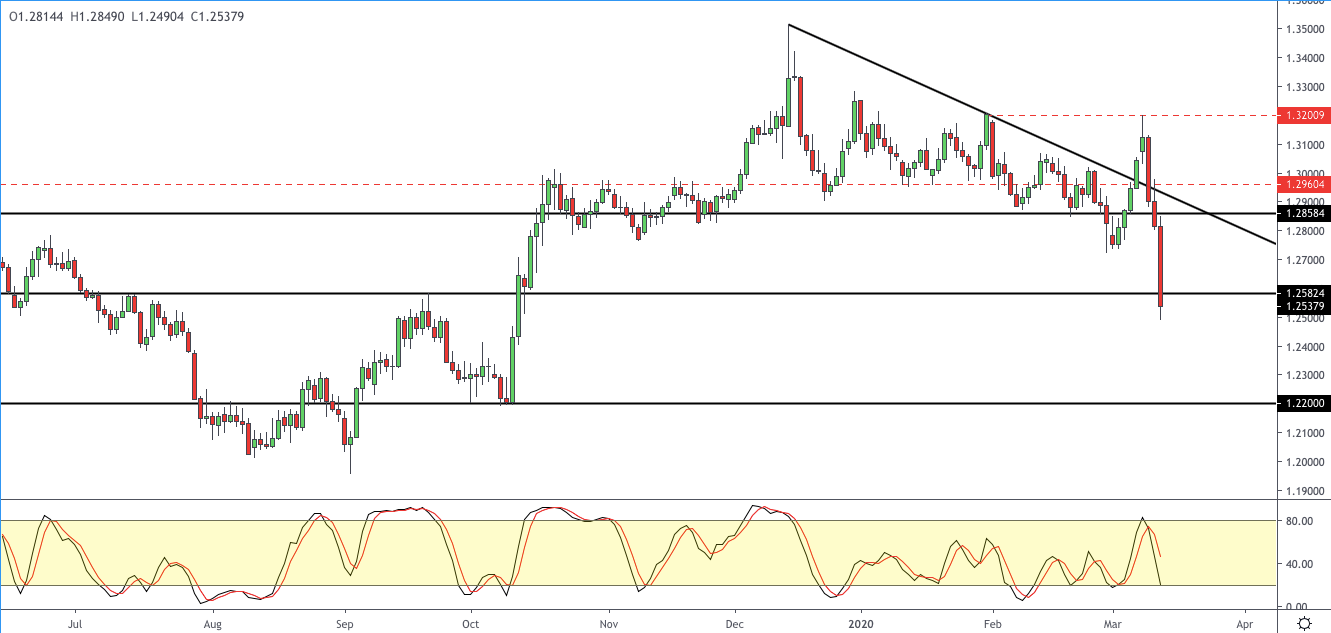Click the Apr label on time axis
This screenshot has width=1331, height=633.
(1246, 622)
